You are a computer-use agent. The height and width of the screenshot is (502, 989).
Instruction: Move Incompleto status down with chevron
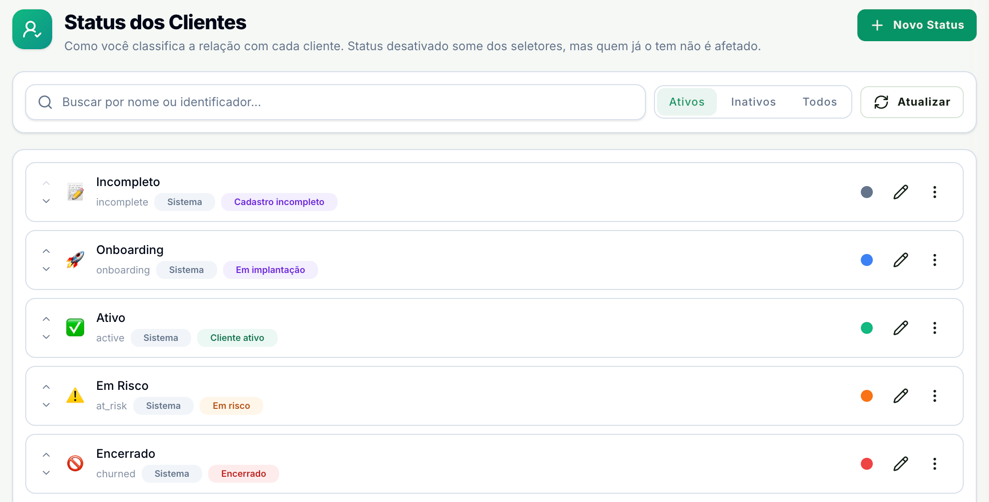point(46,201)
